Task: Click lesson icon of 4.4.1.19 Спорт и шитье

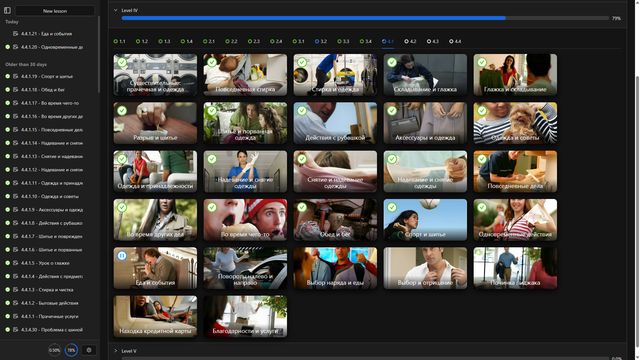Action: tap(16, 76)
